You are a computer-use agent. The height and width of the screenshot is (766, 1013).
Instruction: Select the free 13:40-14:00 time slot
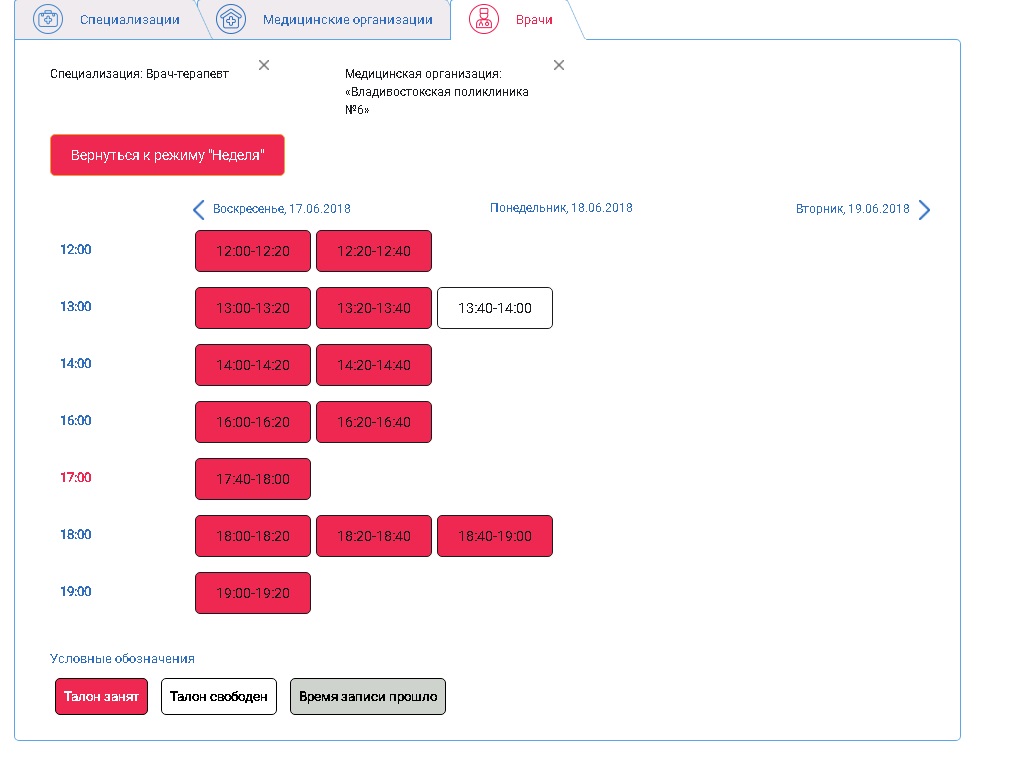(x=494, y=308)
